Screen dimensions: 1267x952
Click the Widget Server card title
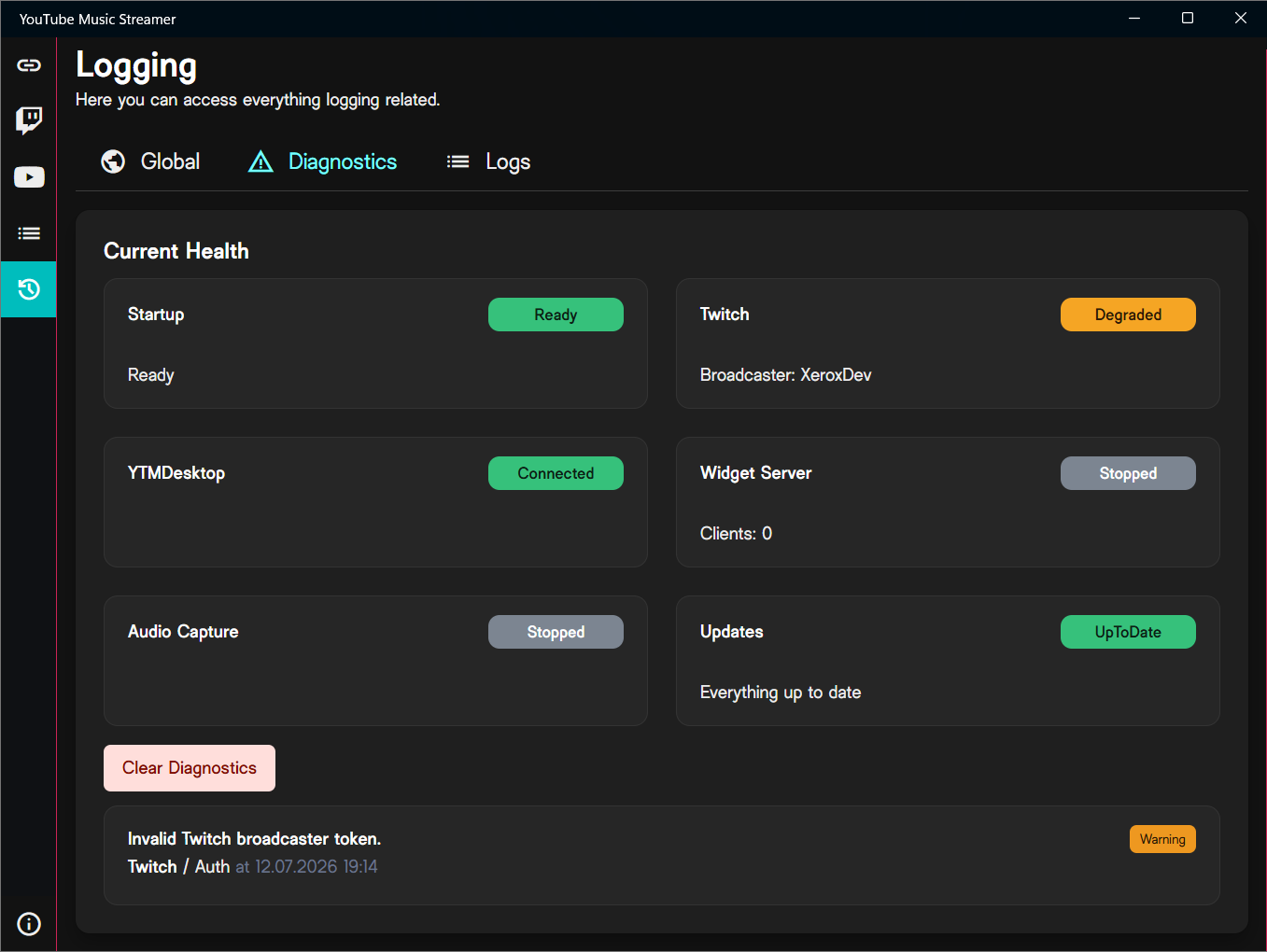(755, 473)
